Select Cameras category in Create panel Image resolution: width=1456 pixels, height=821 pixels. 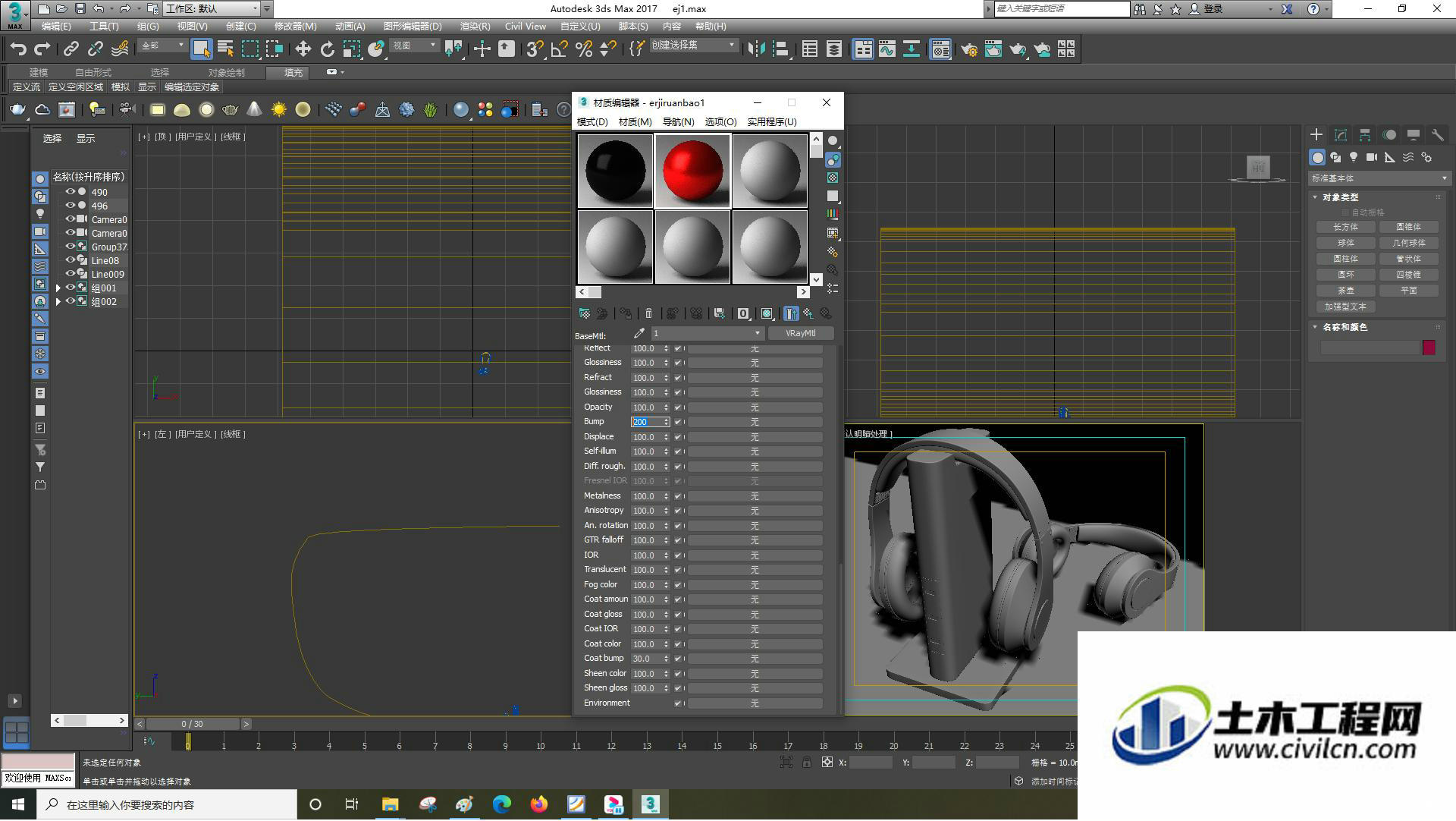(1372, 157)
